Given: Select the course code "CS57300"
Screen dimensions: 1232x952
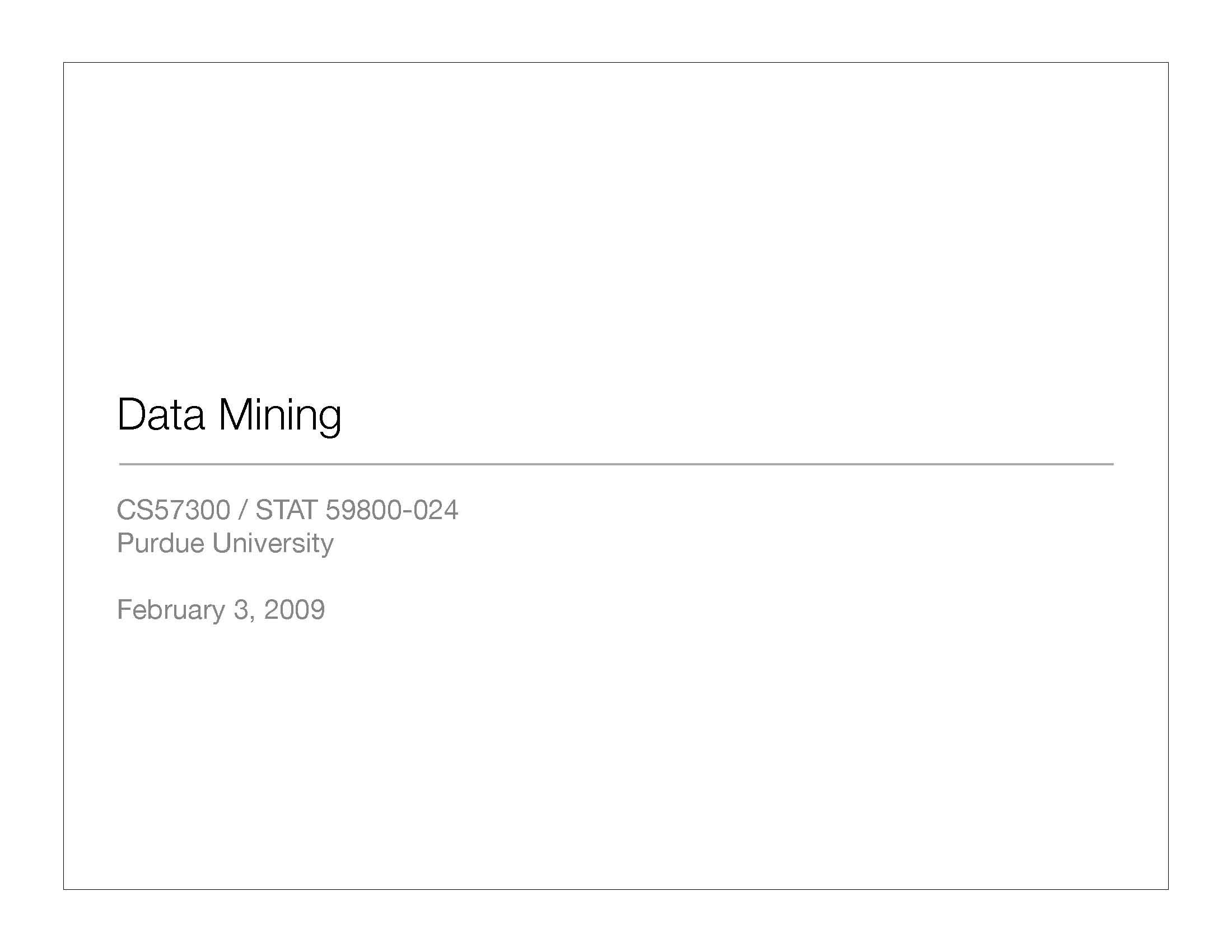Looking at the screenshot, I should tap(173, 510).
